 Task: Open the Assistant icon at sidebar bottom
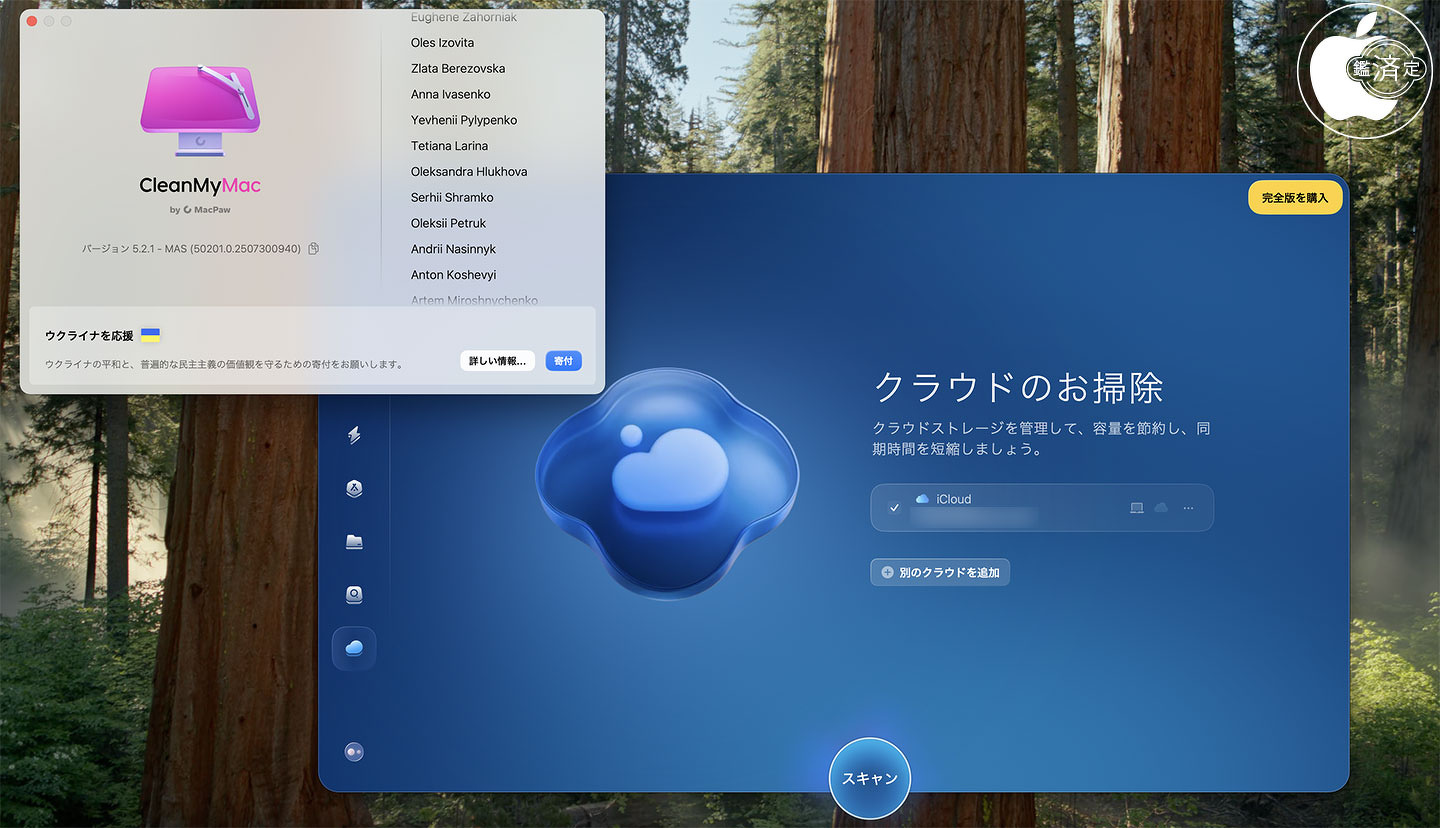(354, 752)
